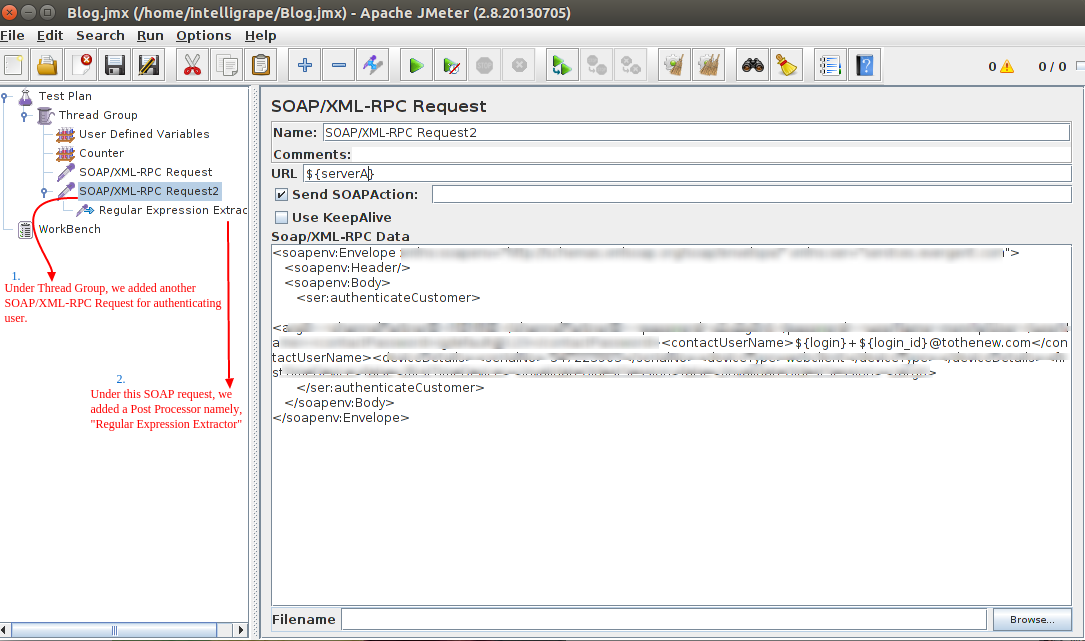Click the Toggle enable/disable icon
Viewport: 1085px width, 641px height.
pyautogui.click(x=372, y=66)
